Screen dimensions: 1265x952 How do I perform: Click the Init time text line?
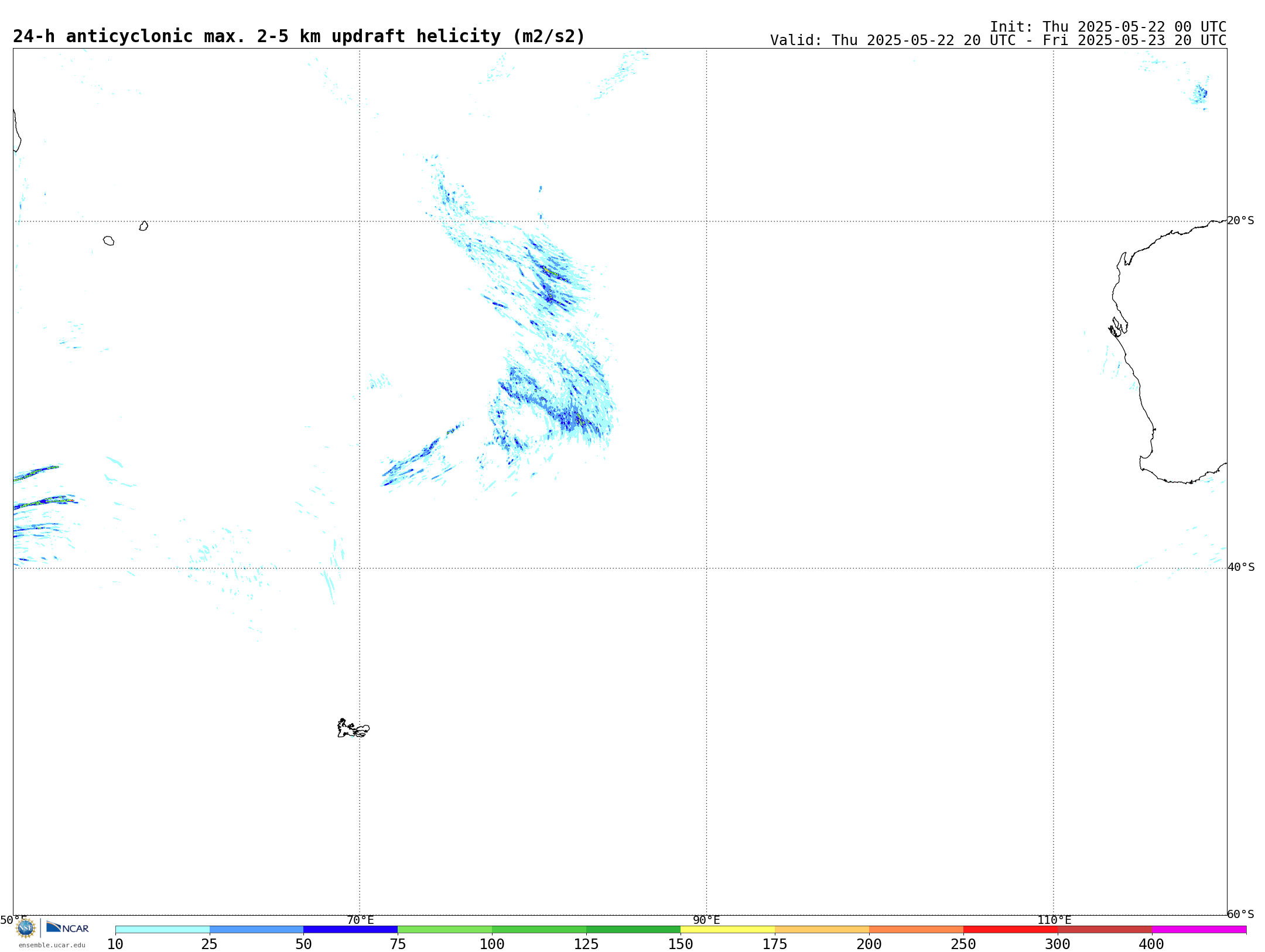click(x=1108, y=27)
